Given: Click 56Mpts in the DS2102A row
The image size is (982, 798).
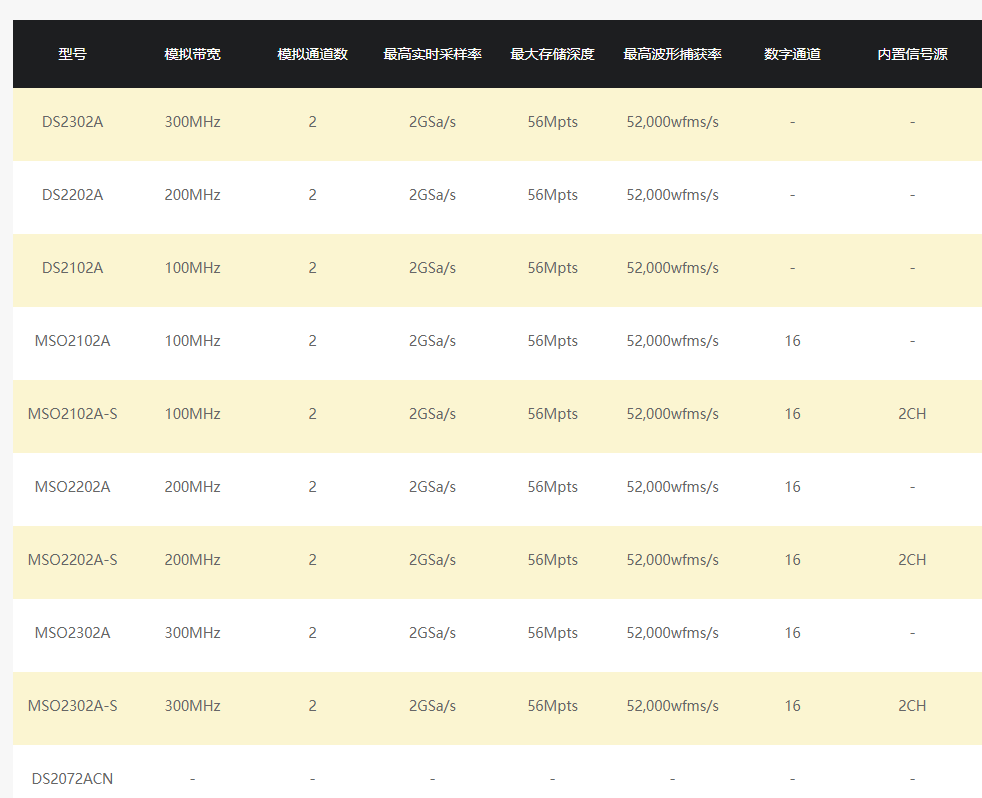Looking at the screenshot, I should point(552,268).
